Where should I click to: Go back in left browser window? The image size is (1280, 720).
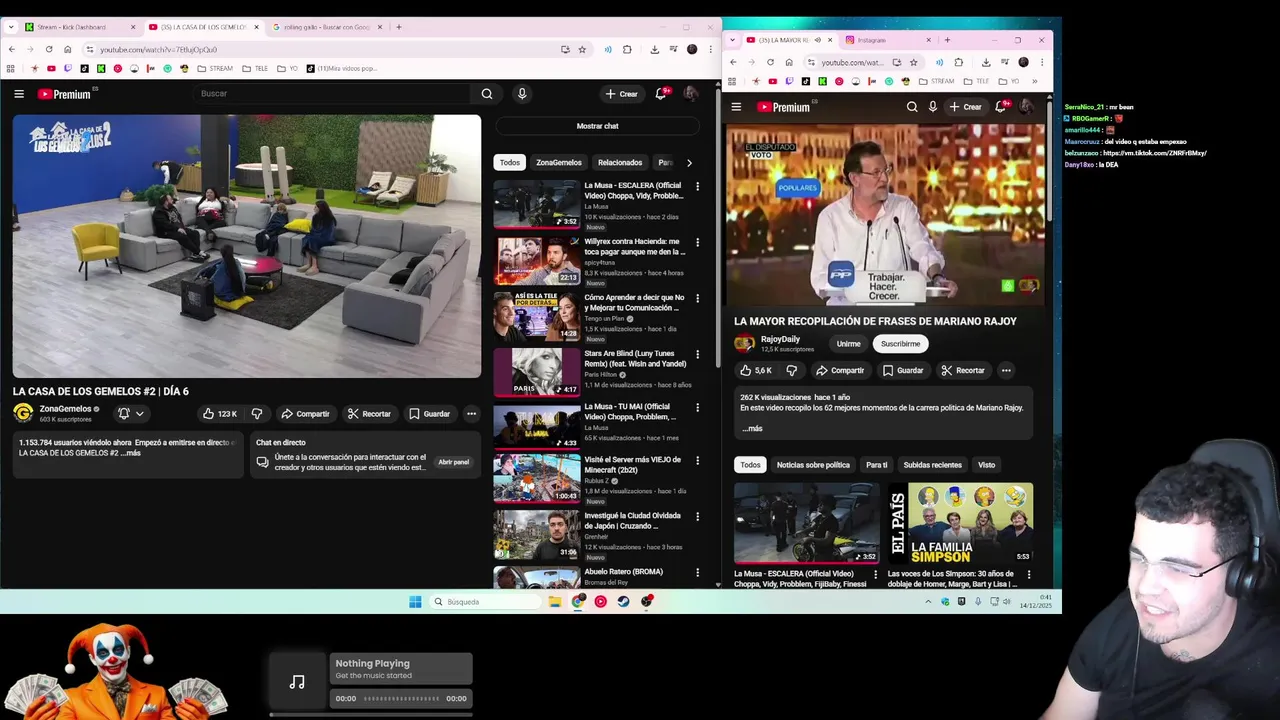12,49
